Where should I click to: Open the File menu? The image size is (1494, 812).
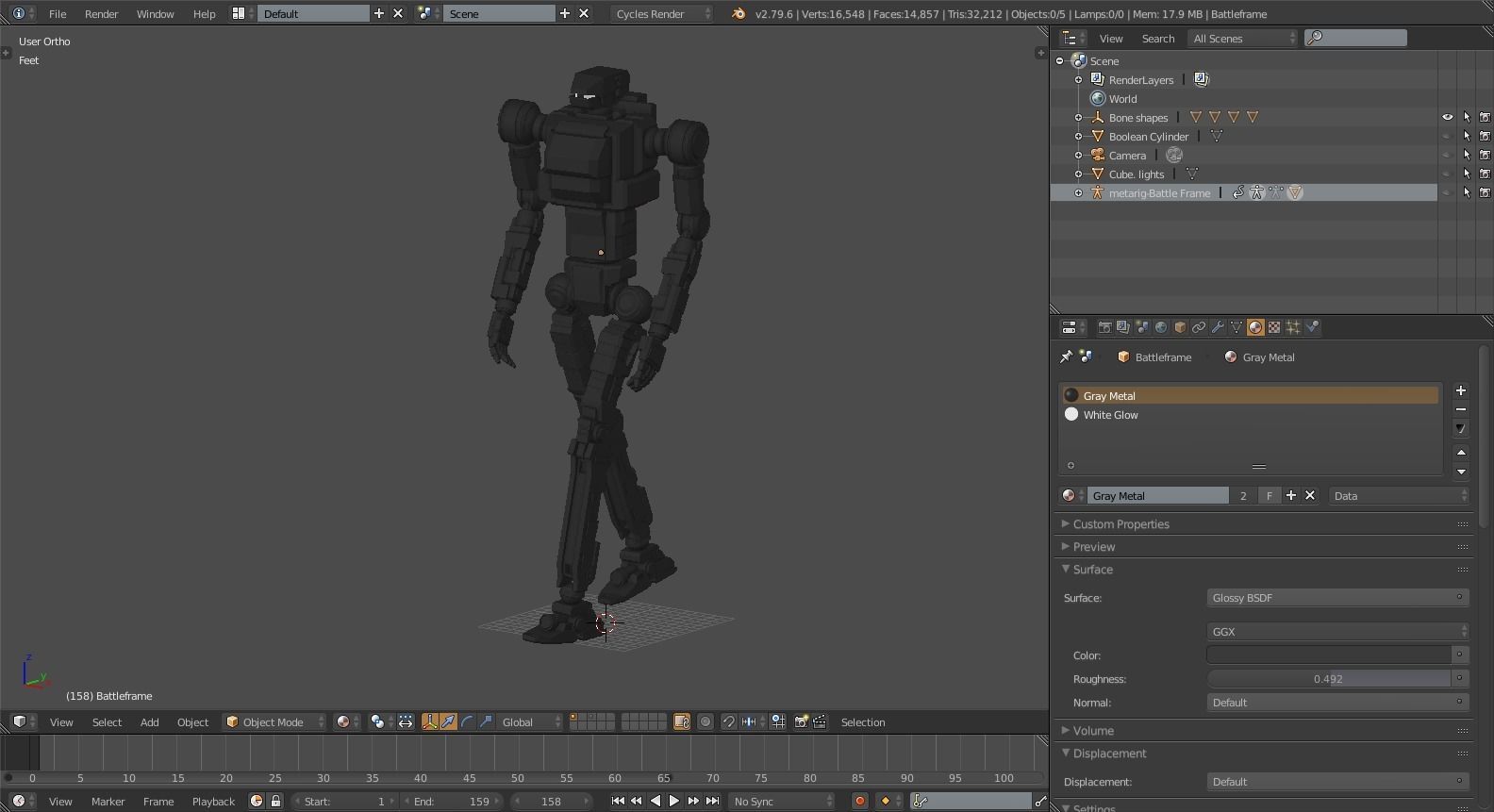(58, 14)
